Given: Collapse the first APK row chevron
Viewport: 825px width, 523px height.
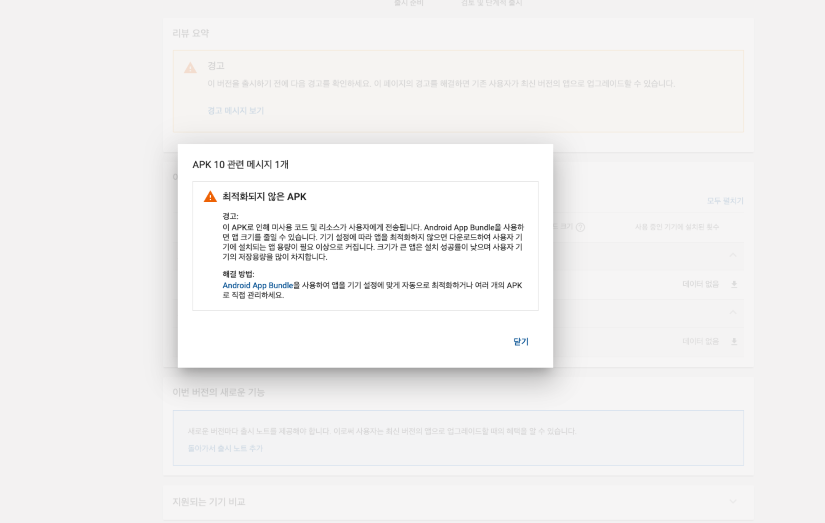Looking at the screenshot, I should coord(733,255).
